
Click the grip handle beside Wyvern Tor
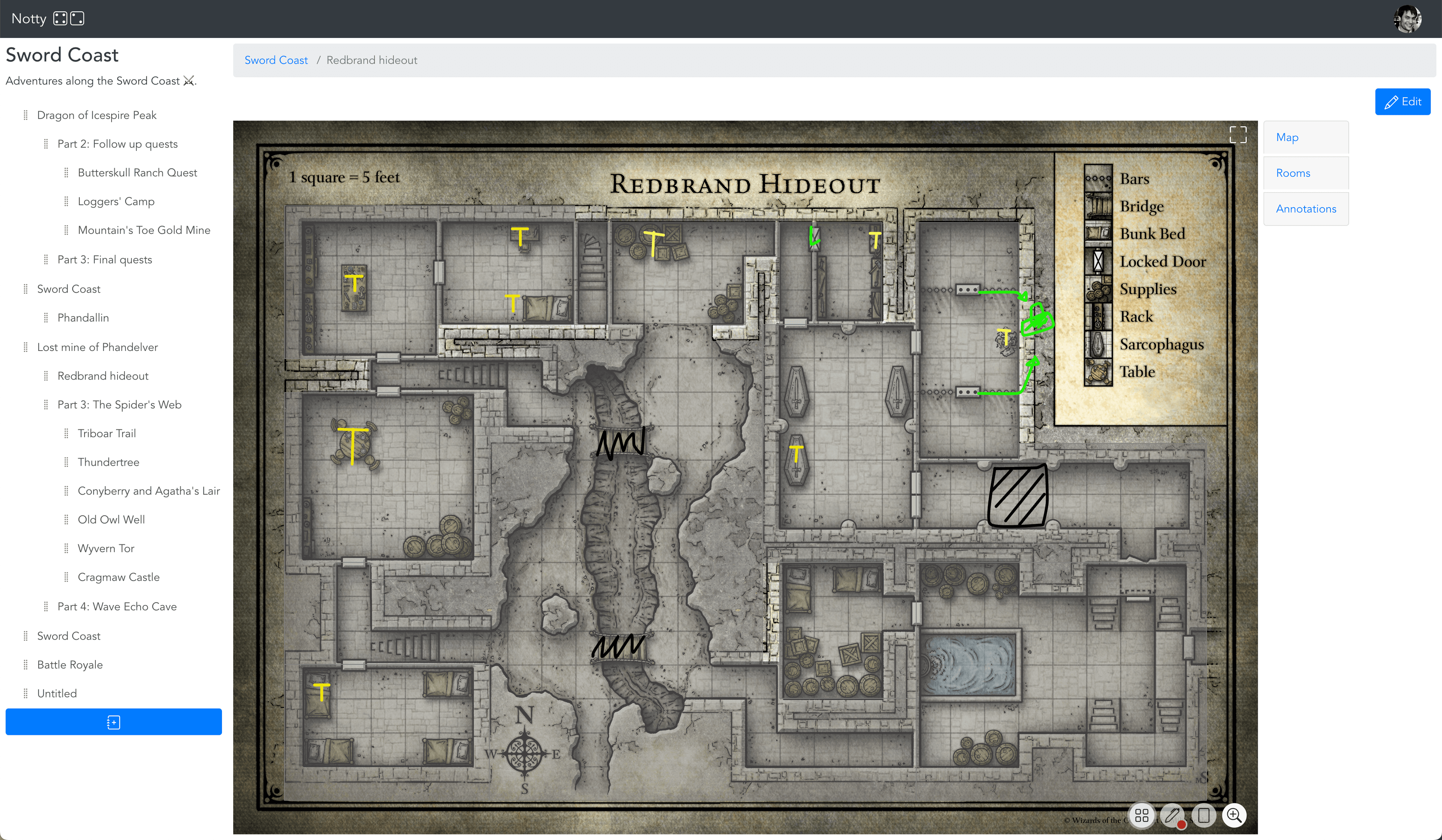click(66, 548)
